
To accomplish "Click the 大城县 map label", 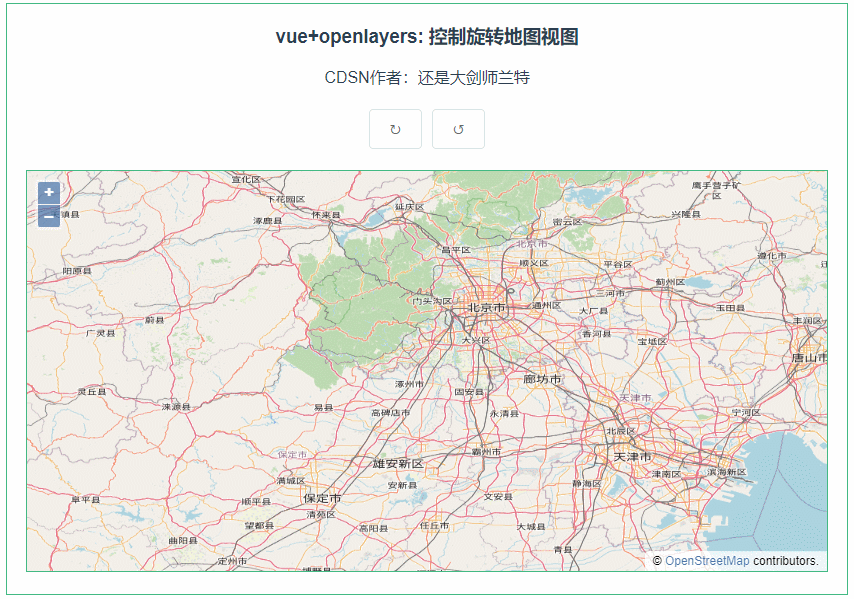I will tap(531, 527).
